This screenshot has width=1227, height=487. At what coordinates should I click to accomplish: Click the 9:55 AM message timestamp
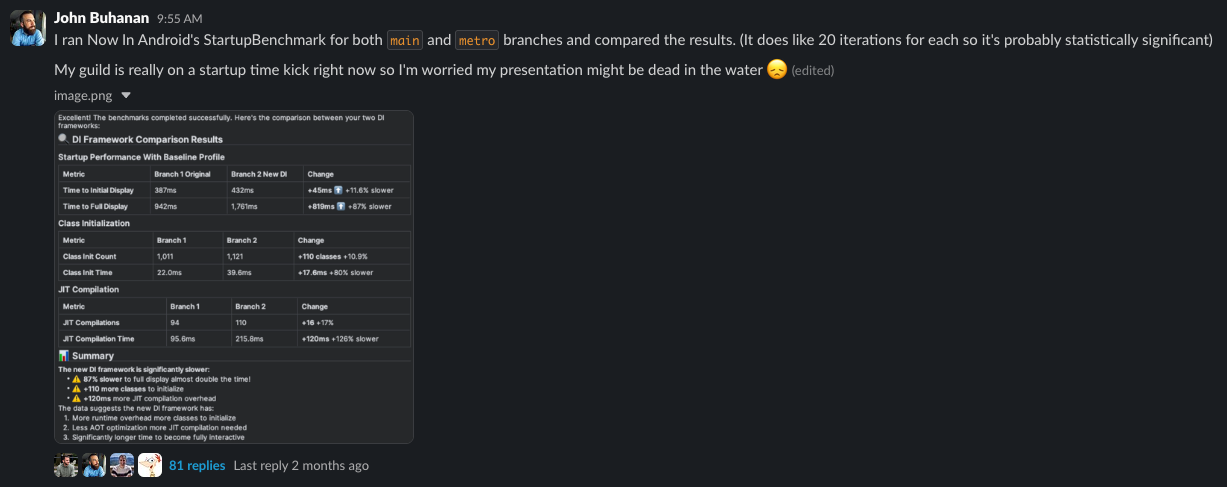point(180,18)
